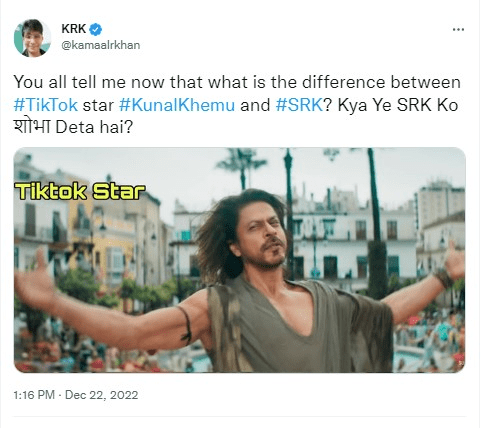
Task: Open the attached Tiktok Star image
Action: (240, 260)
